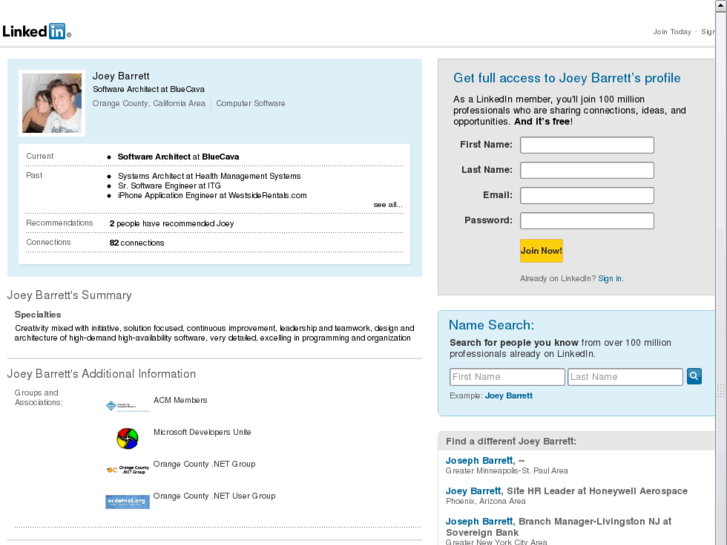Click the Join Today link

click(x=672, y=32)
